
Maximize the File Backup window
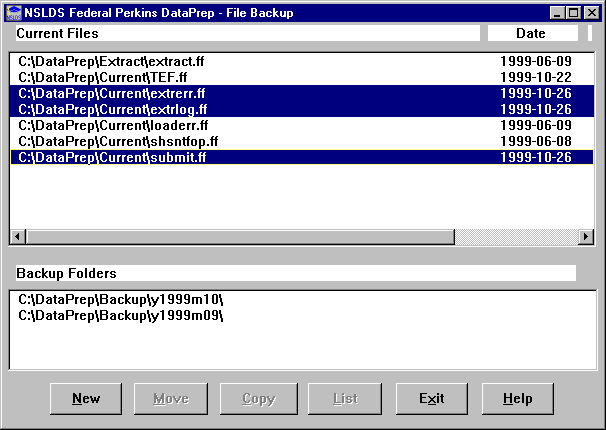point(573,14)
